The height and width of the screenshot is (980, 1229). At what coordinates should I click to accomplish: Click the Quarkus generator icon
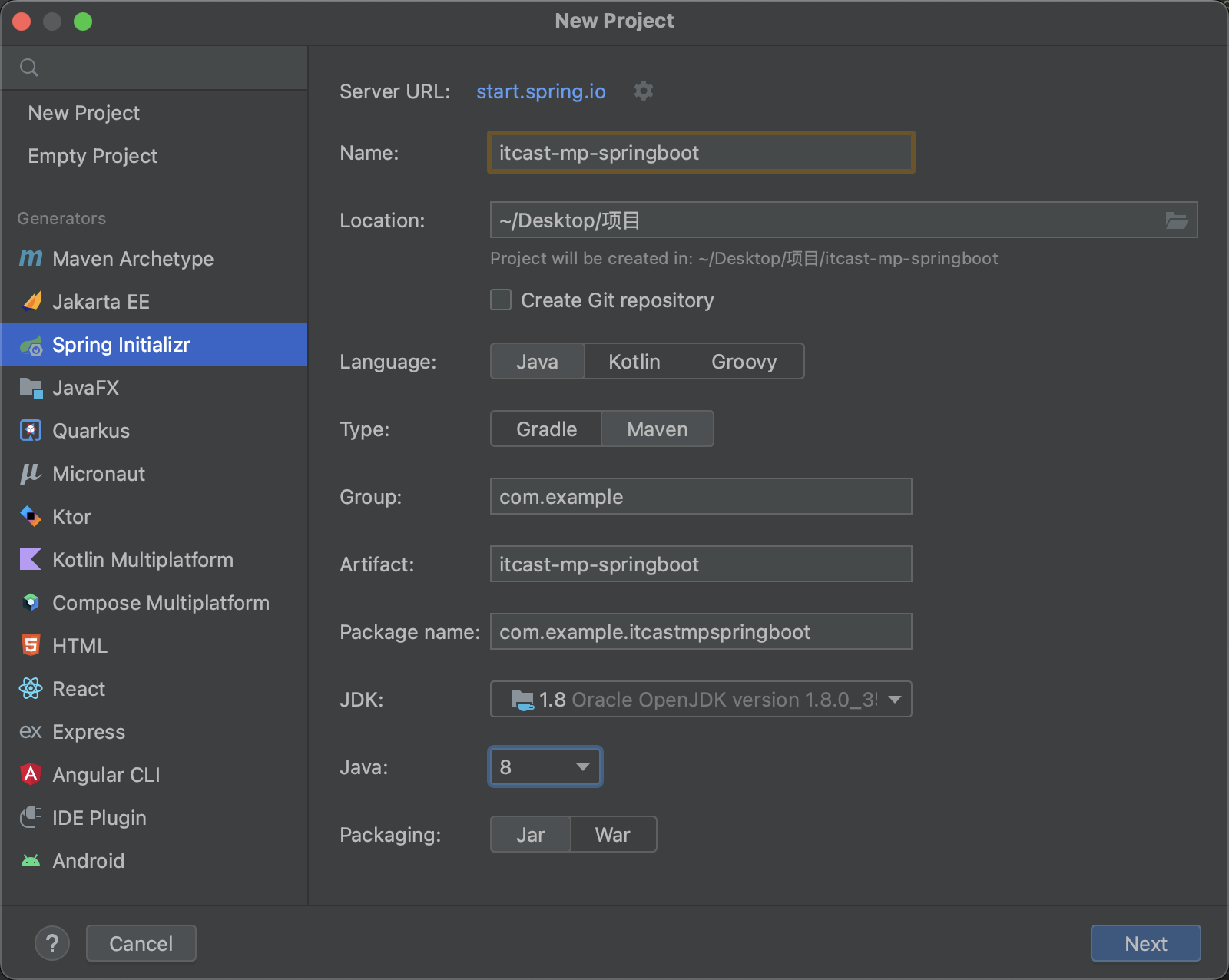[x=31, y=431]
